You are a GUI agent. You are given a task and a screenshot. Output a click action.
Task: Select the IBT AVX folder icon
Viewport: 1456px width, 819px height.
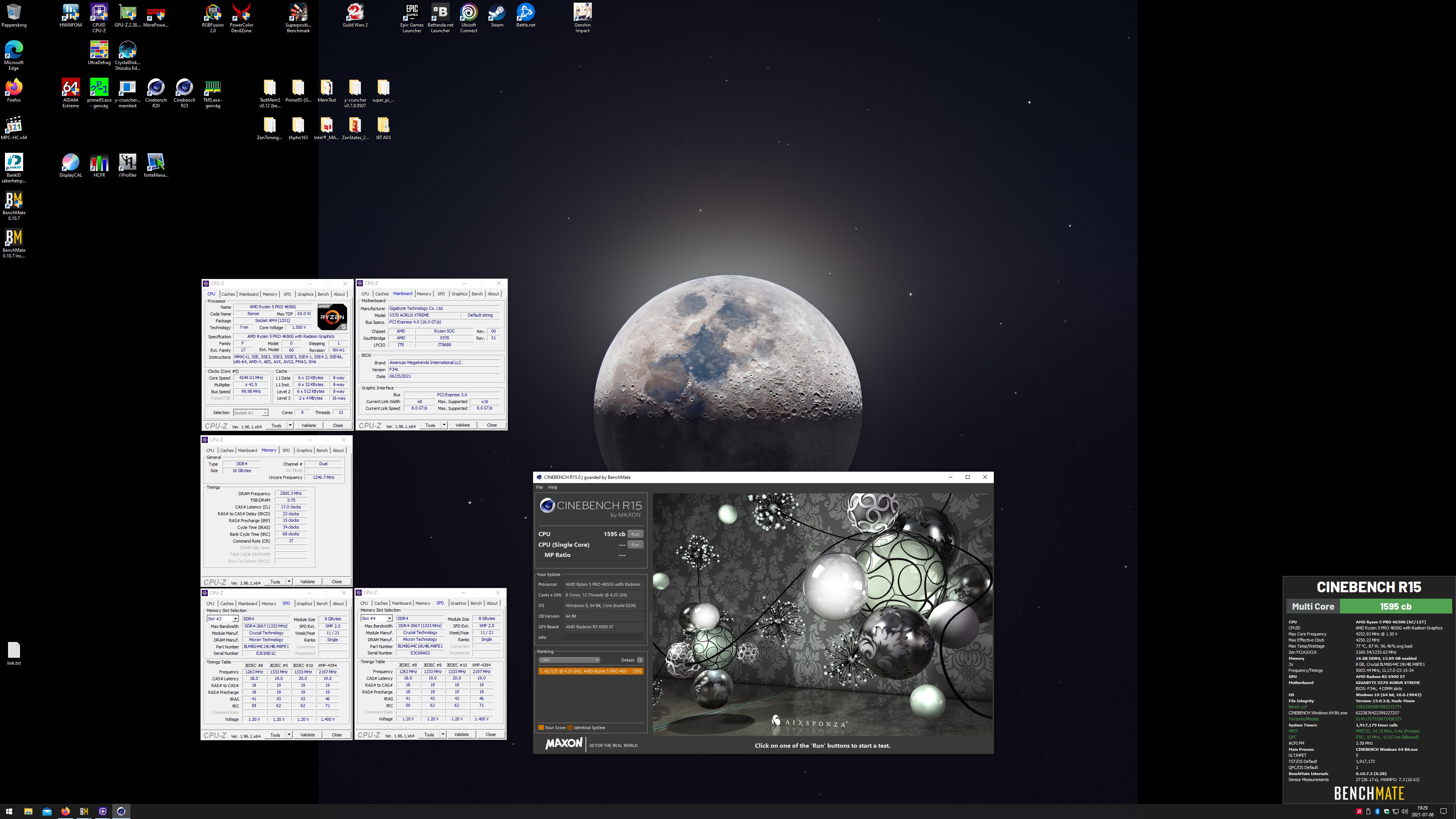[x=383, y=128]
